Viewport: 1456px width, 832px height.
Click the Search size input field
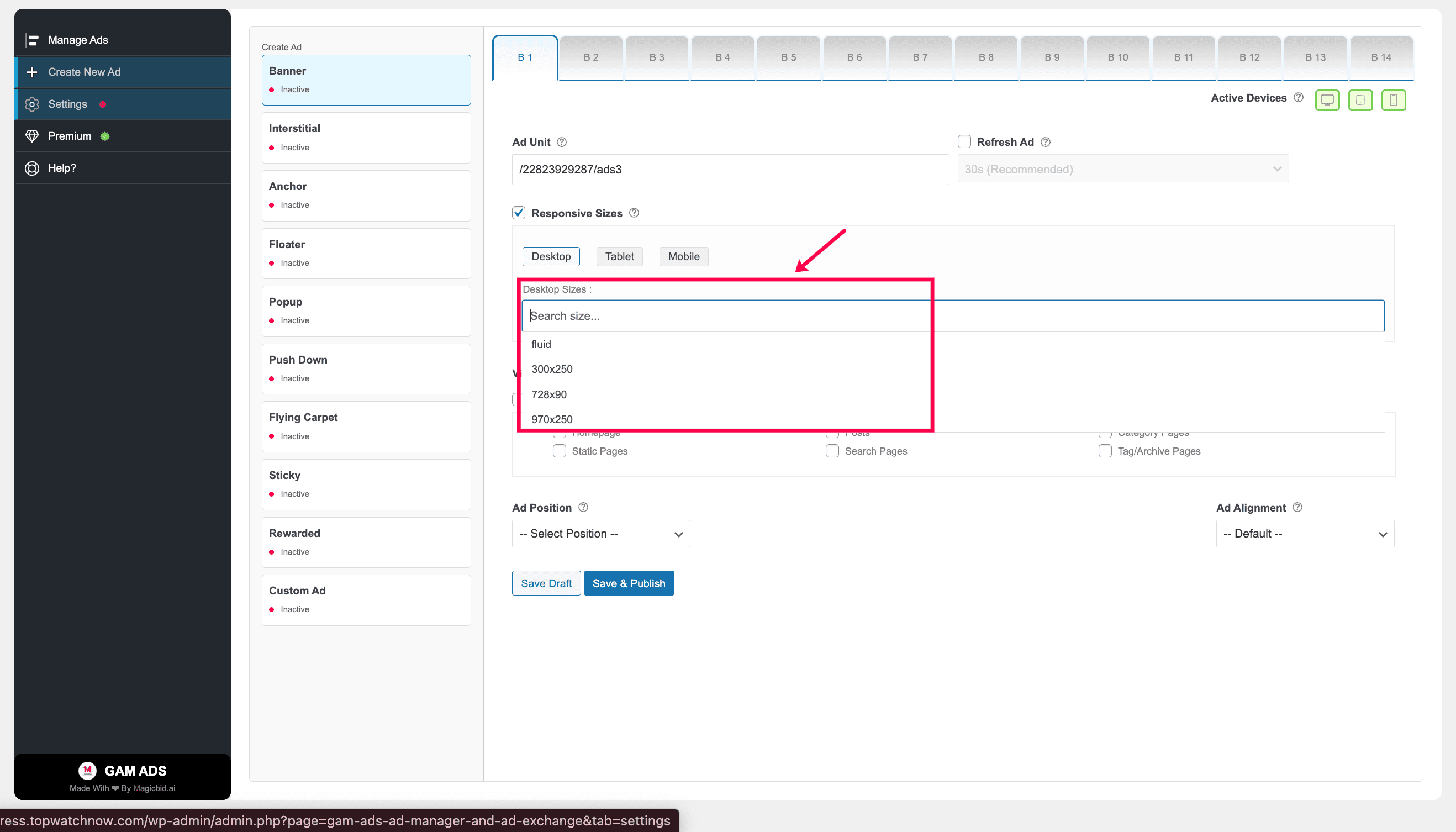pos(953,316)
